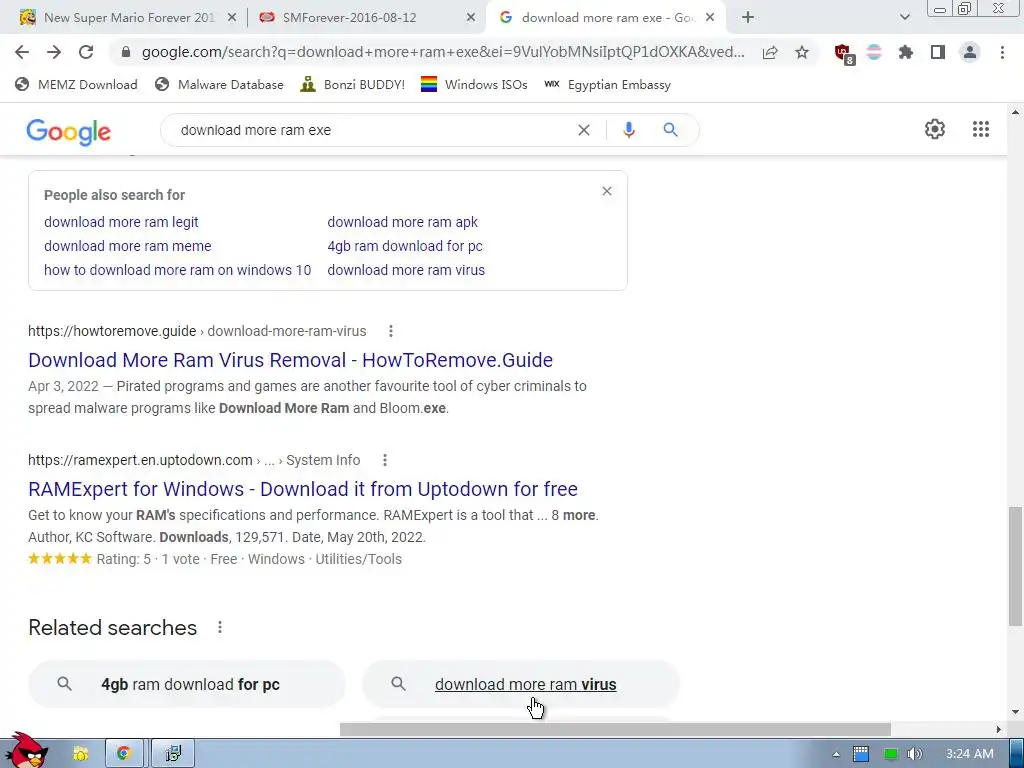This screenshot has width=1024, height=768.
Task: Show the tab search dropdown arrow
Action: click(904, 18)
